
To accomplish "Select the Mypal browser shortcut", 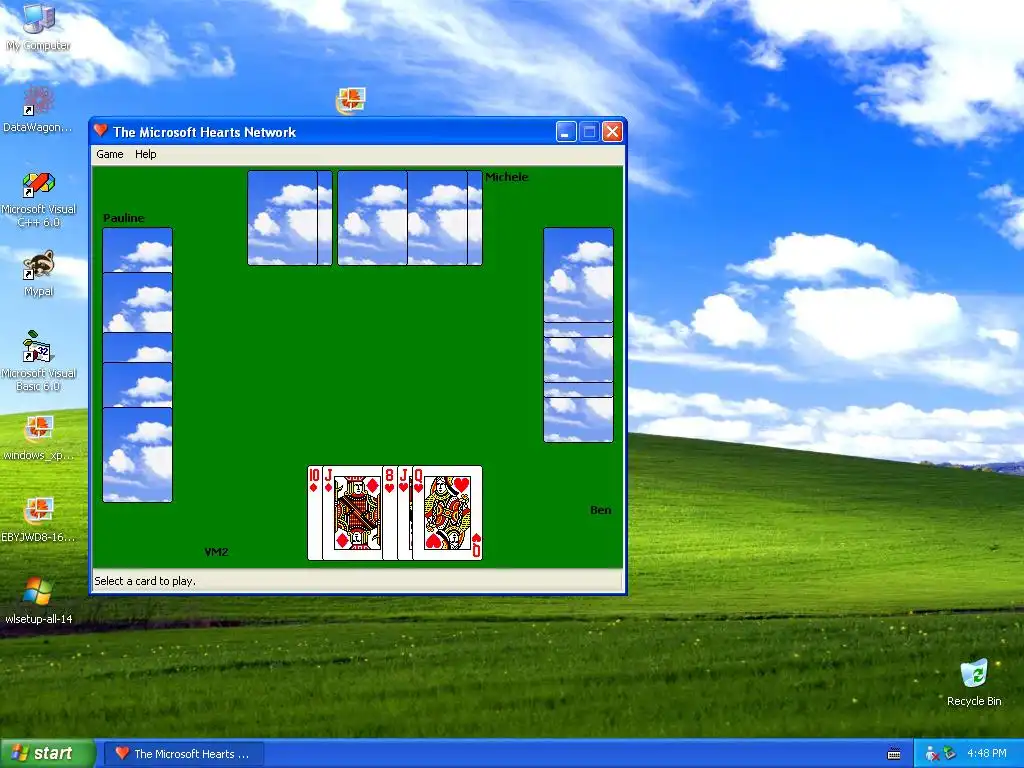I will 39,273.
